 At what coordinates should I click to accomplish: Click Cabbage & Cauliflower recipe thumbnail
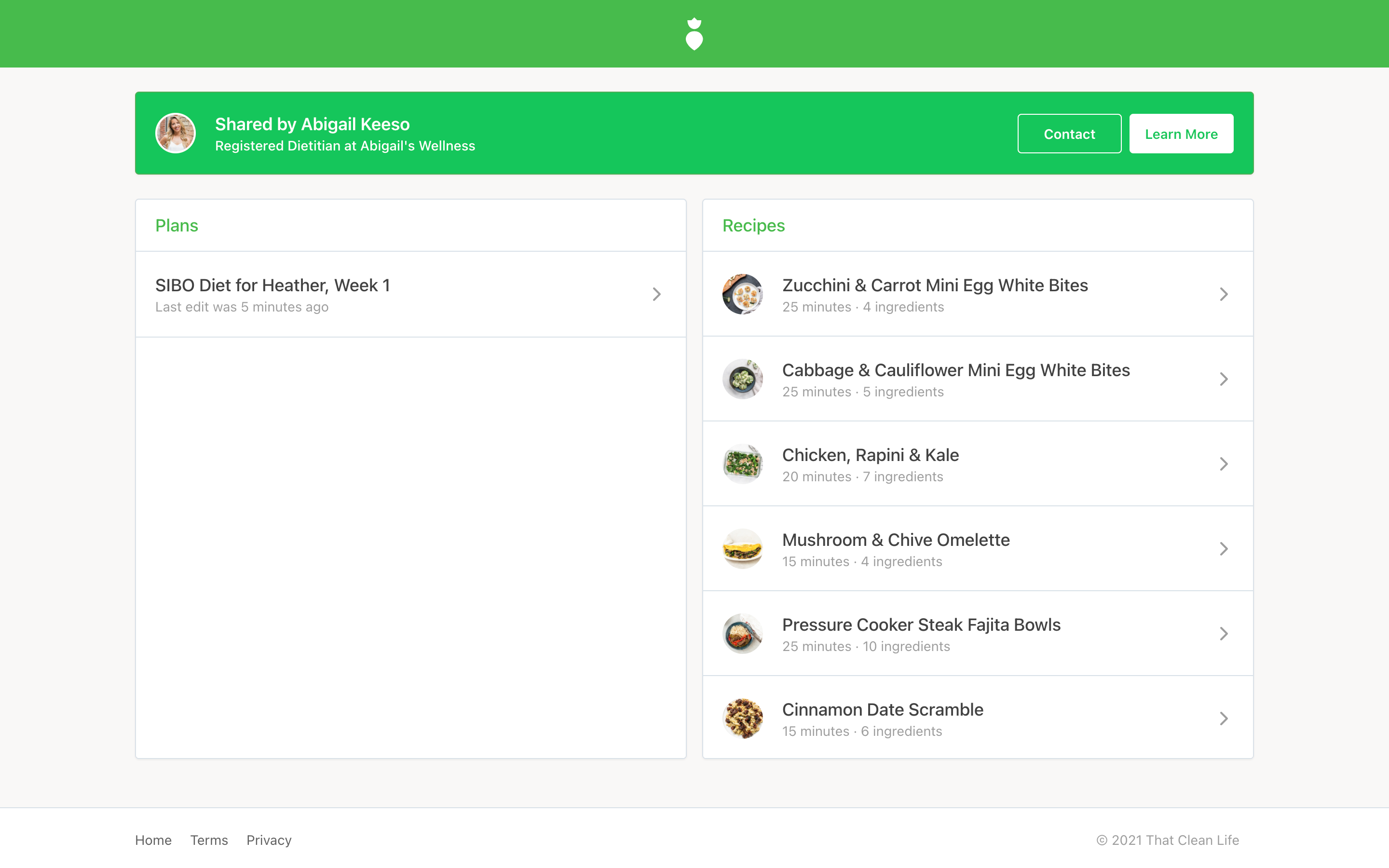(x=743, y=379)
